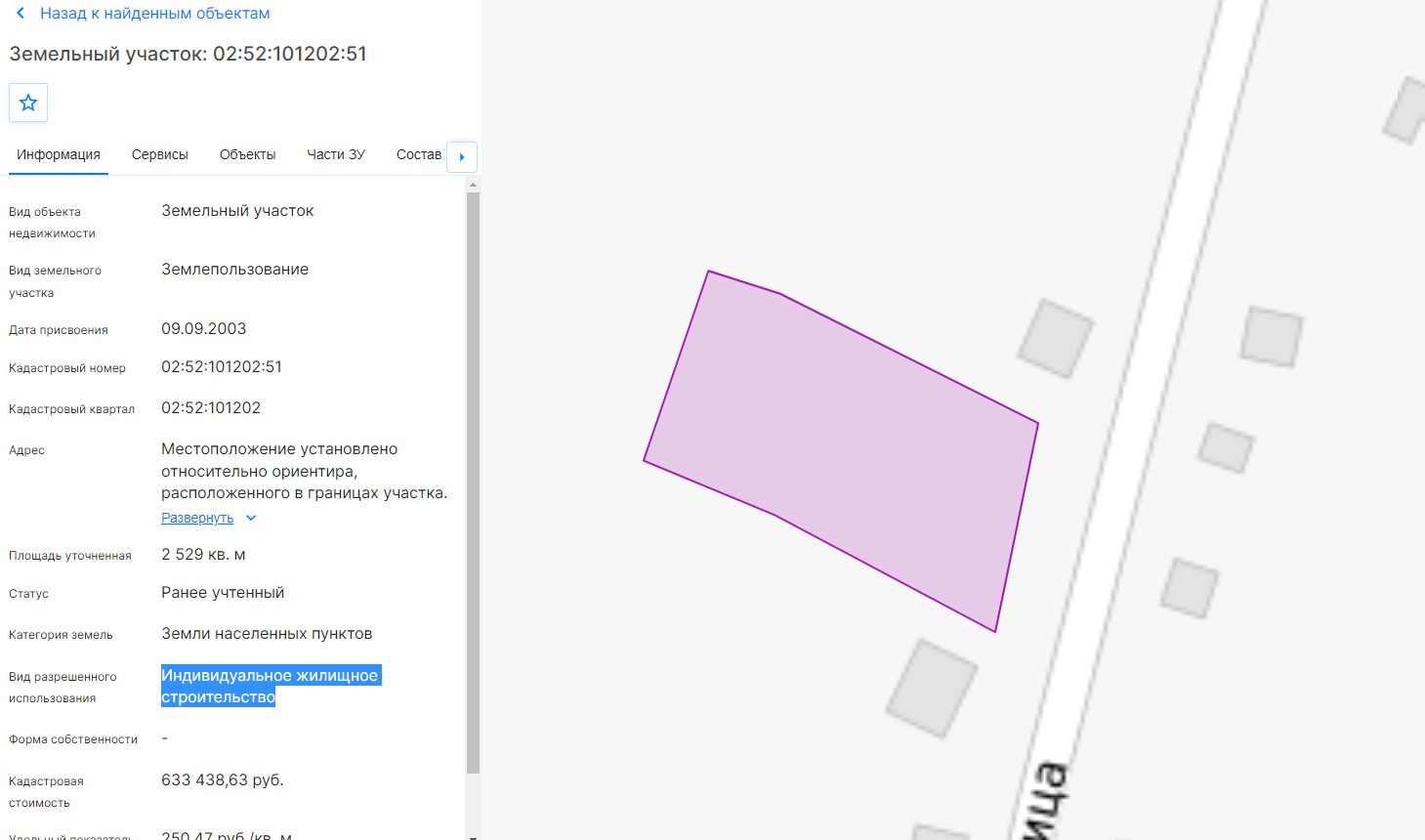Click the back chevron arrow icon
1425x840 pixels.
21,14
